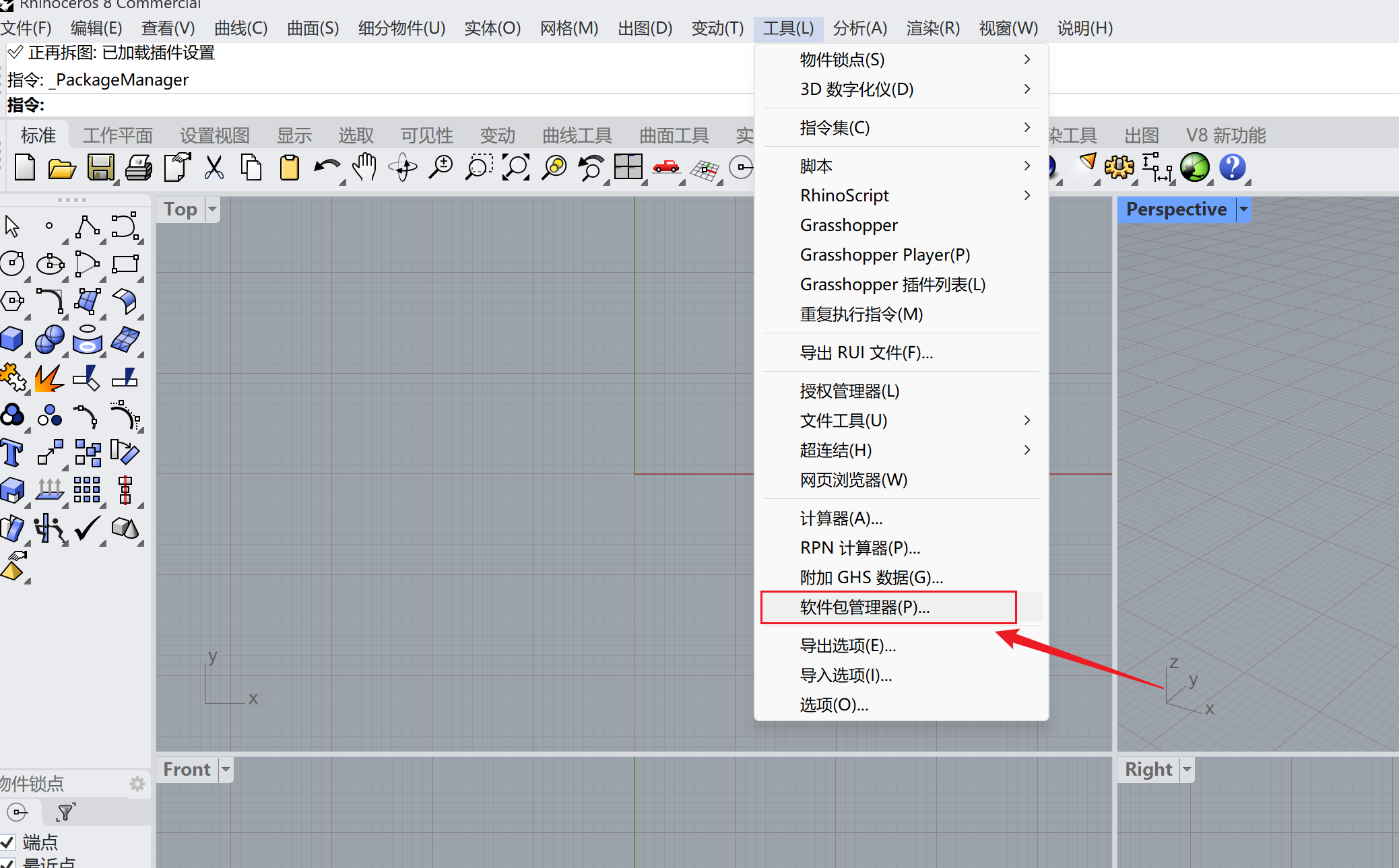Click the four-viewport layout icon
Viewport: 1399px width, 868px height.
pyautogui.click(x=628, y=167)
